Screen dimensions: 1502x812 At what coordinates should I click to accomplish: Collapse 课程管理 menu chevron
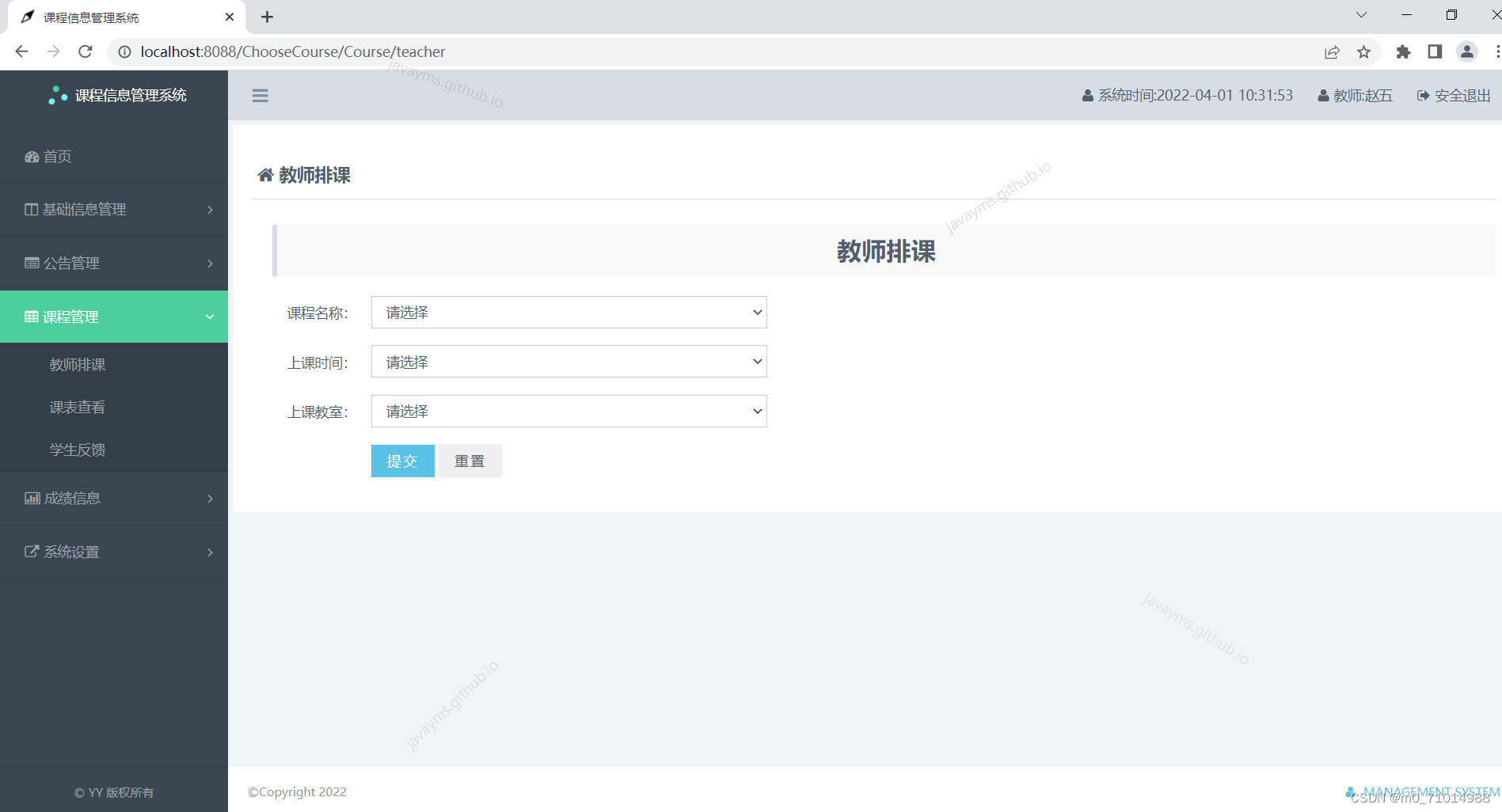coord(210,317)
